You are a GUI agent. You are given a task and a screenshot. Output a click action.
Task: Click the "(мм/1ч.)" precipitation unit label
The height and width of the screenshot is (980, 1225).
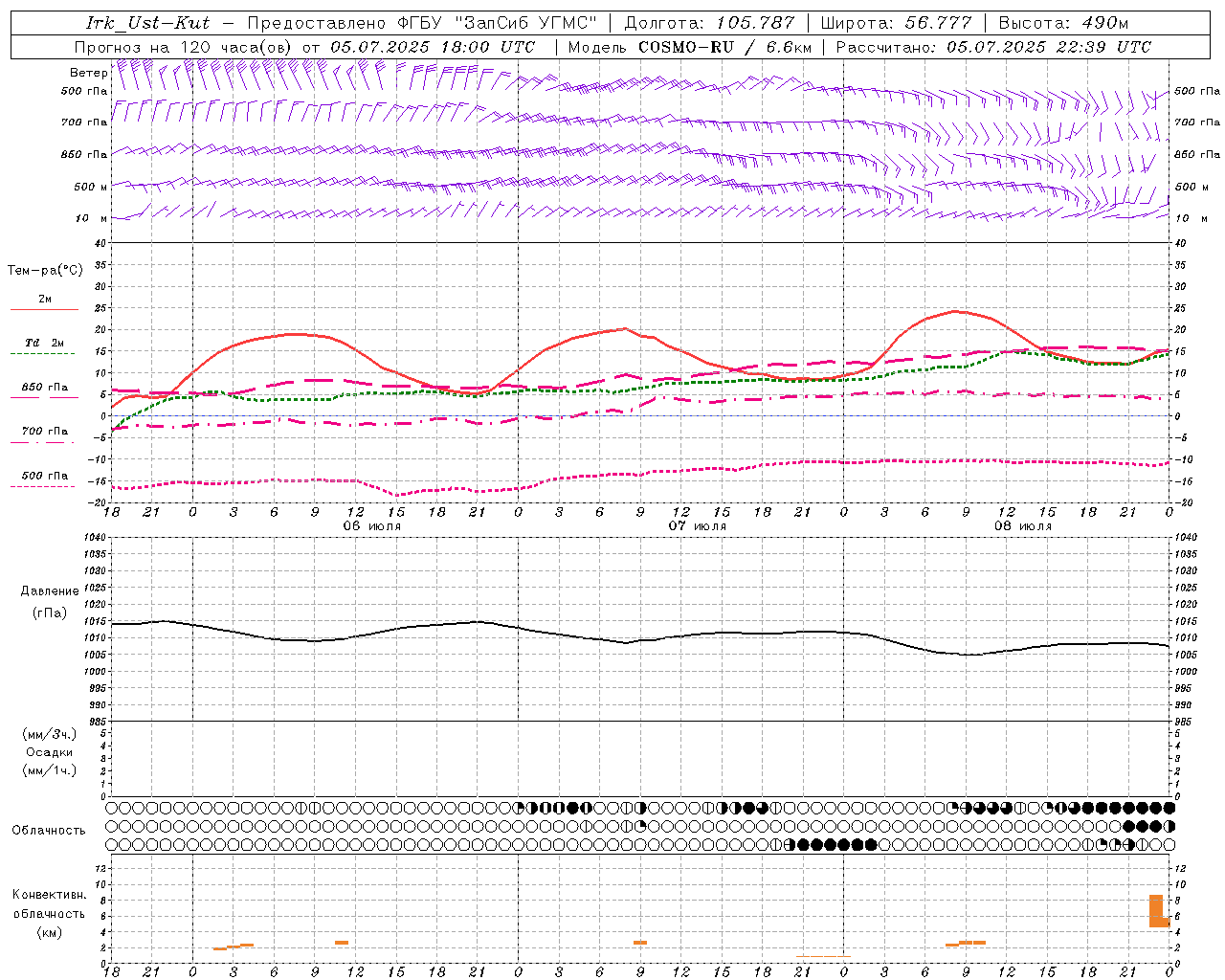[50, 770]
